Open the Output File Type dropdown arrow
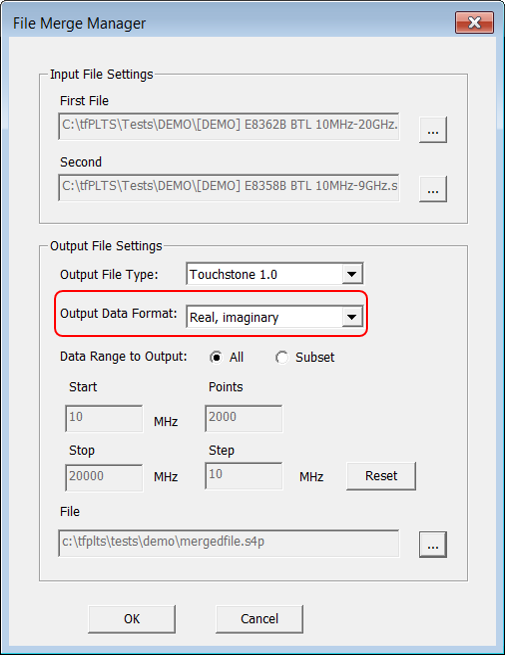Viewport: 505px width, 655px height. [352, 274]
